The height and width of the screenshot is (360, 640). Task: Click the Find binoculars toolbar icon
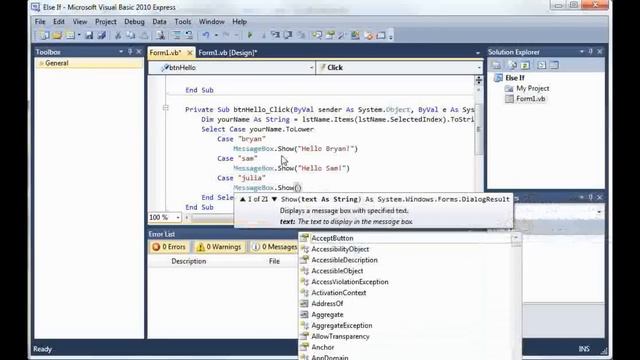[x=160, y=36]
